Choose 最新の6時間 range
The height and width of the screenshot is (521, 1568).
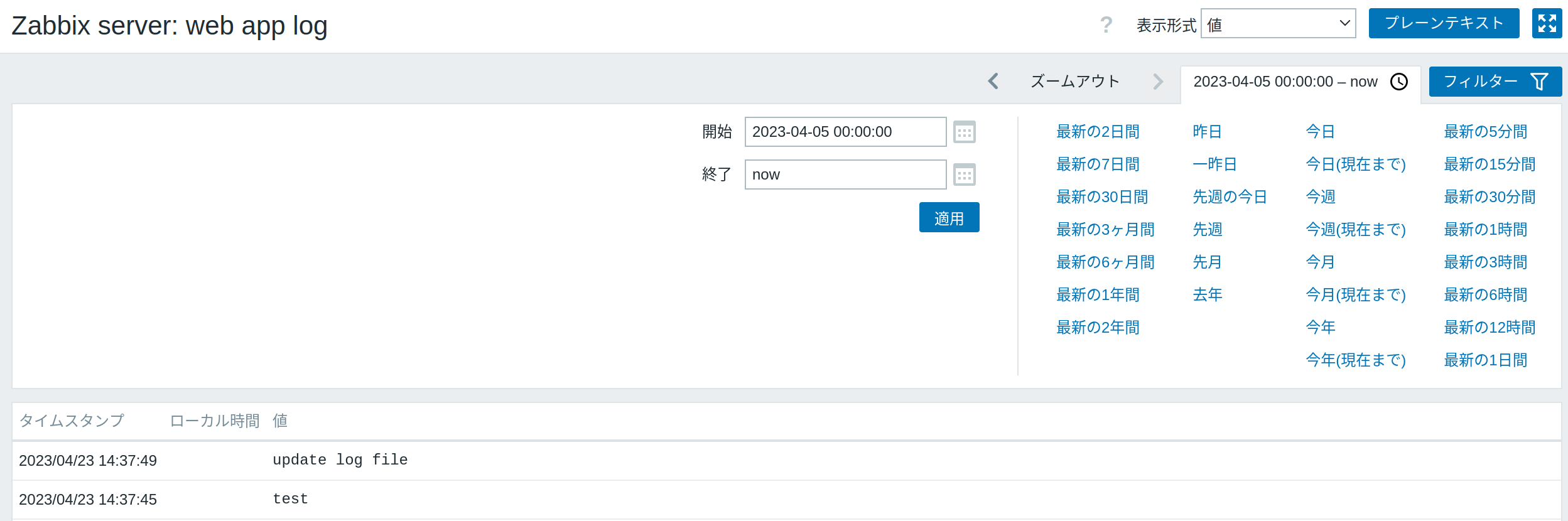point(1485,295)
